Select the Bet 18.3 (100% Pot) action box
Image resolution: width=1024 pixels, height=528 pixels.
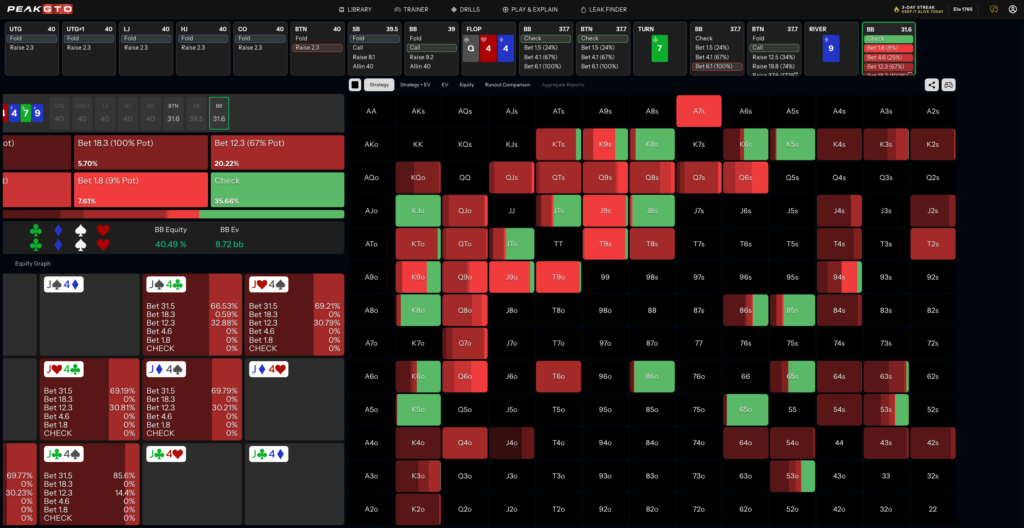coord(140,153)
